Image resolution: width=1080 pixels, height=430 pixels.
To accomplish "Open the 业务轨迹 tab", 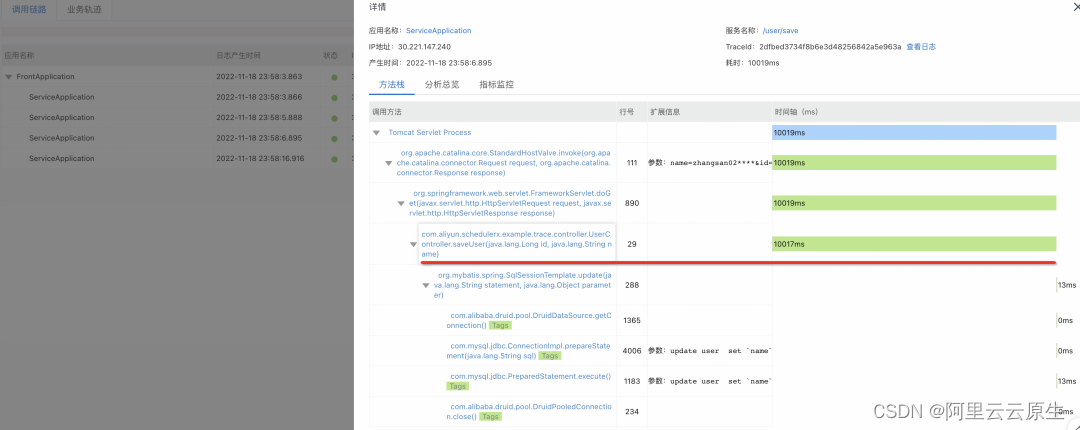I will 84,10.
